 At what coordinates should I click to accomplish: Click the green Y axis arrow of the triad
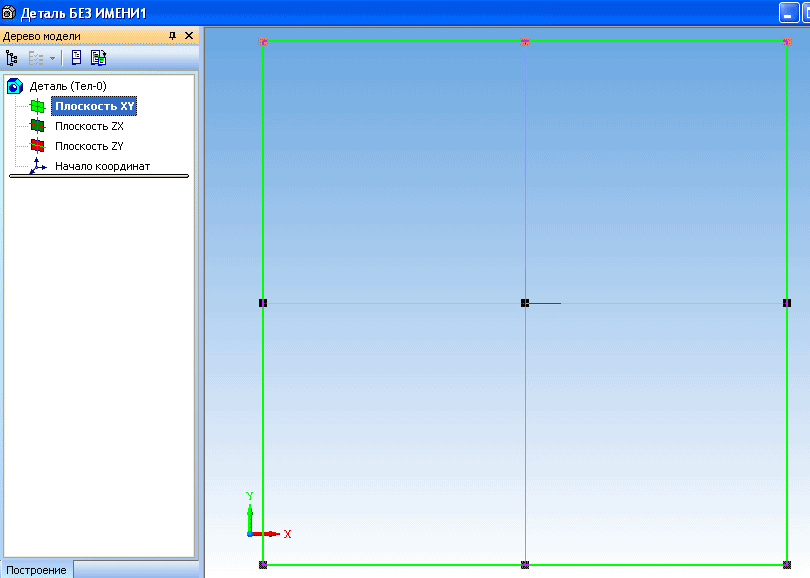[x=250, y=518]
